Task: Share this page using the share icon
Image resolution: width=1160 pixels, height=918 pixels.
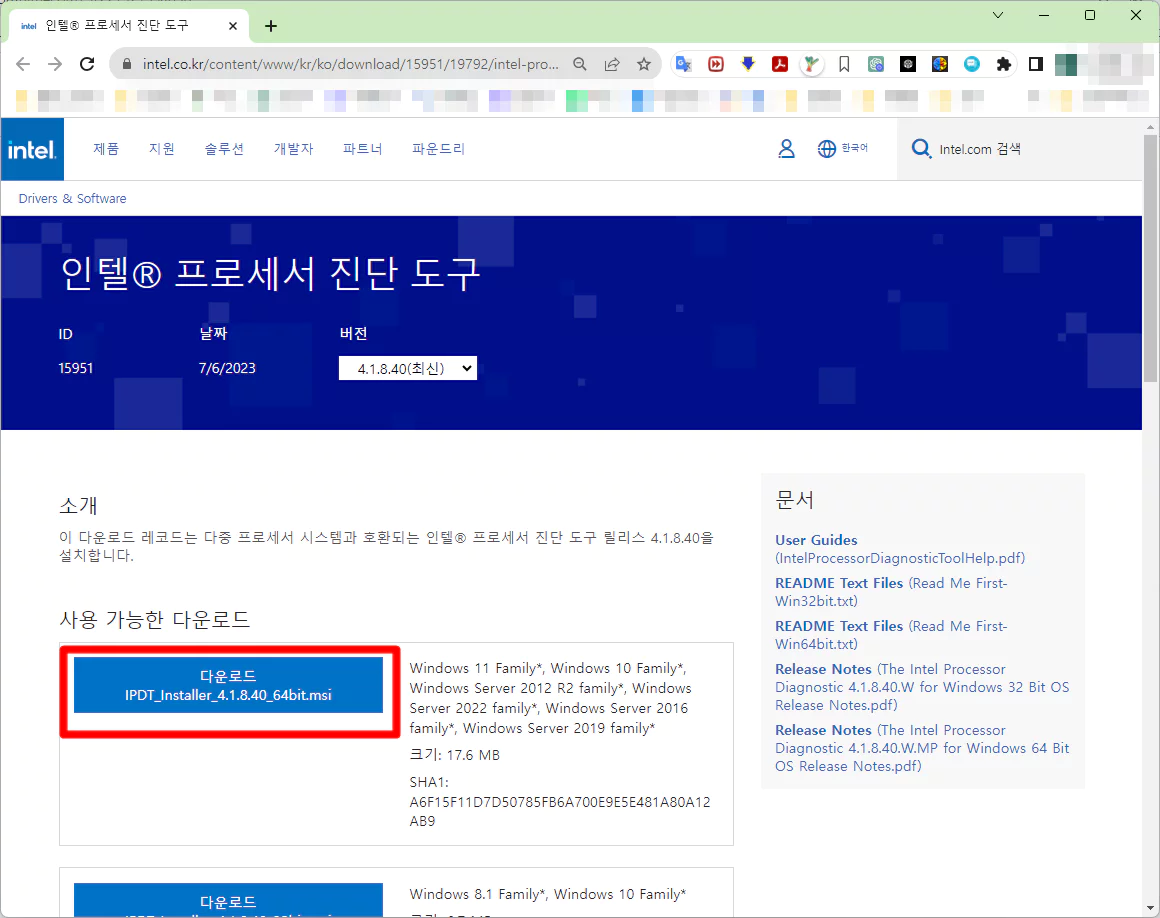Action: pos(612,64)
